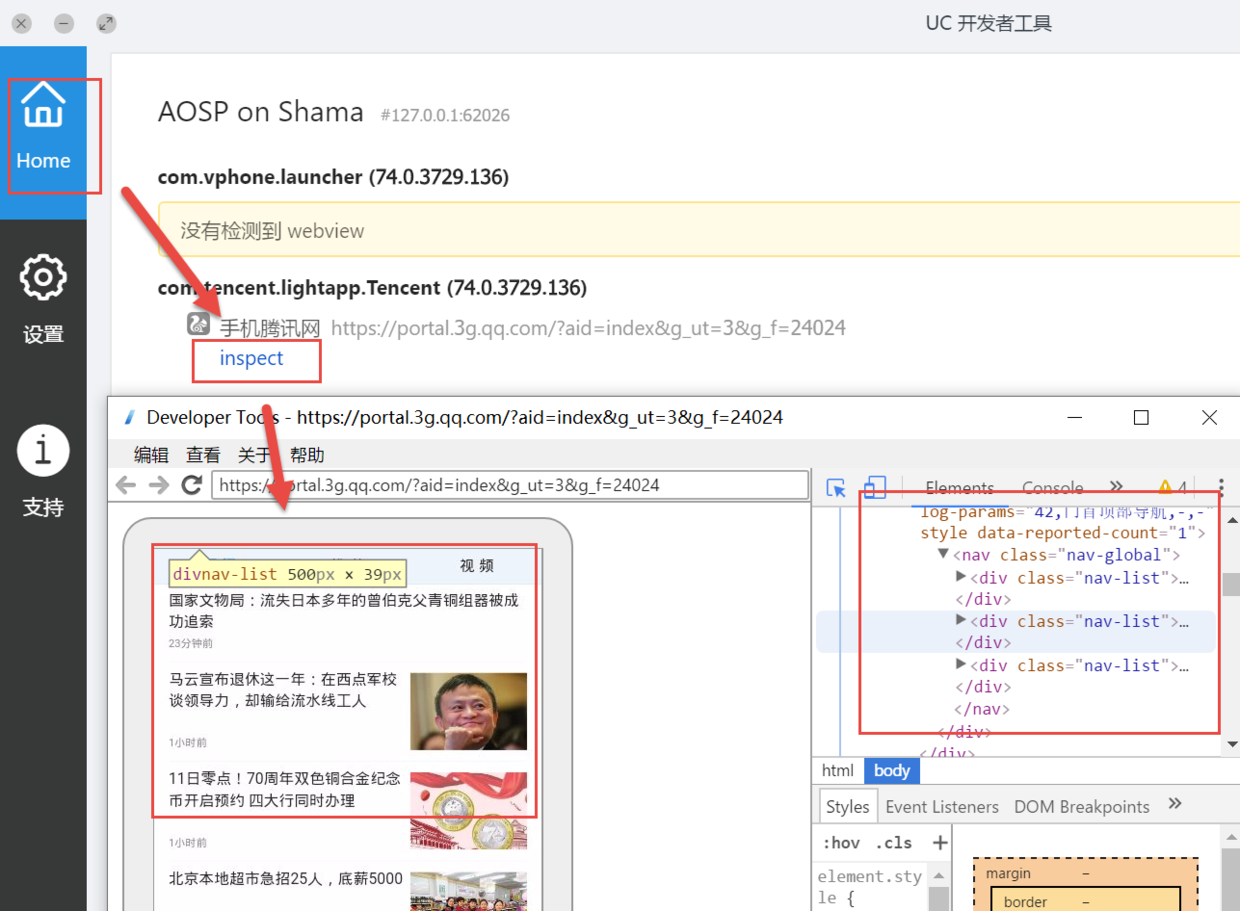This screenshot has width=1240, height=911.
Task: Toggle the .cls class editor
Action: 893,843
